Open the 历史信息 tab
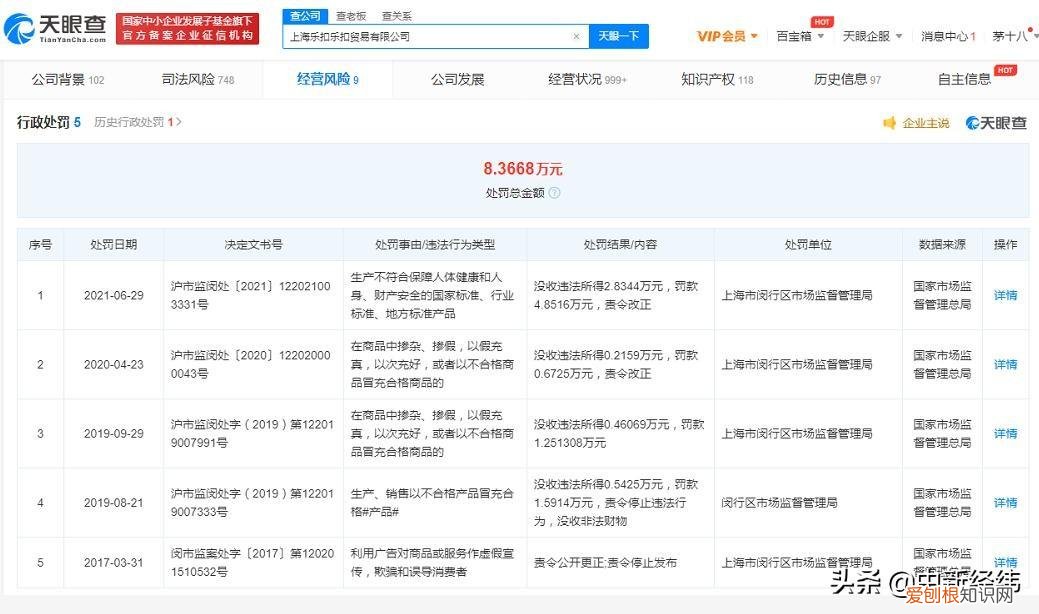Image resolution: width=1039 pixels, height=614 pixels. 847,79
